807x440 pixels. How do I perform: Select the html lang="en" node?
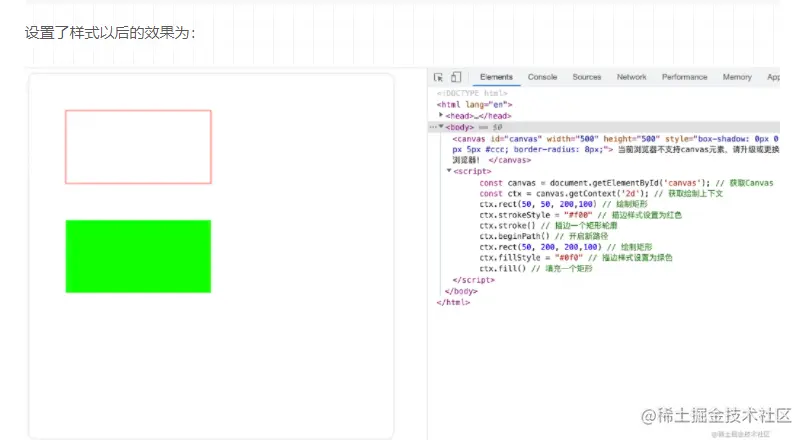[x=475, y=104]
